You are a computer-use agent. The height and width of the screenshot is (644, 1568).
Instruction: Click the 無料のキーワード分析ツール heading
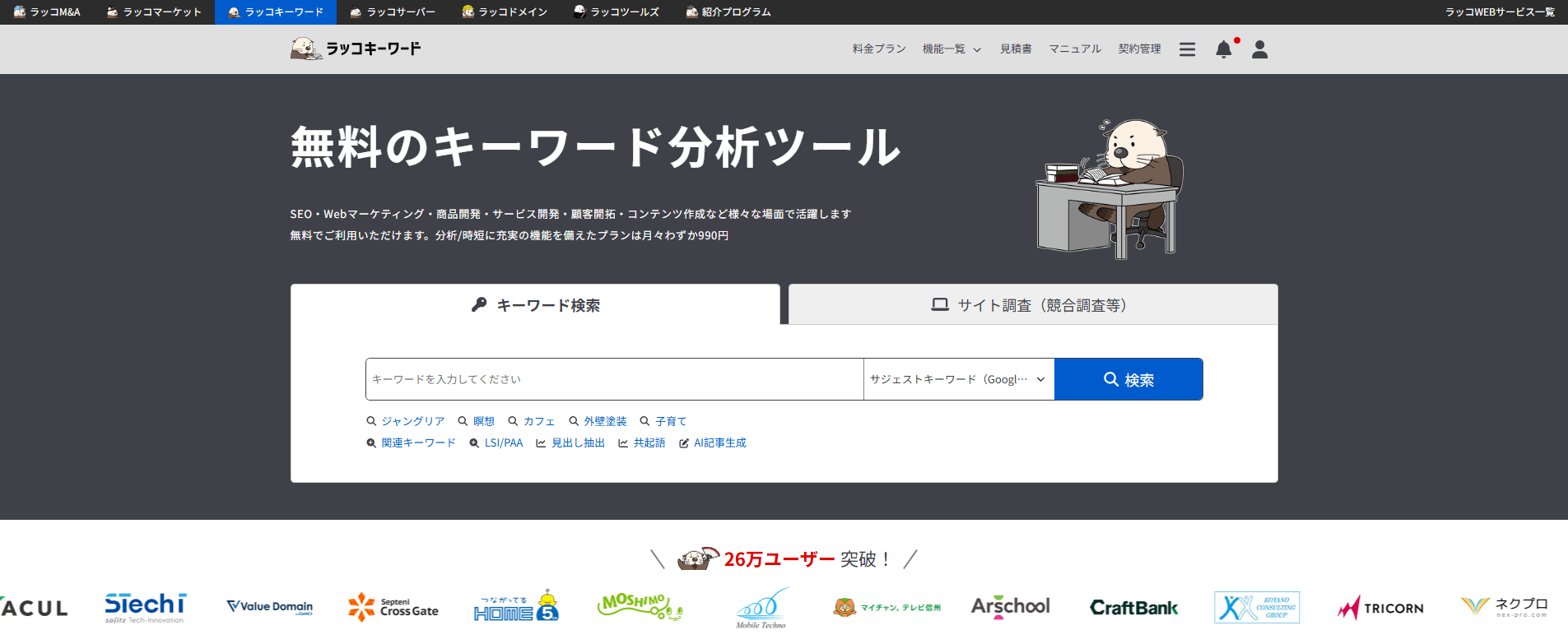point(595,148)
